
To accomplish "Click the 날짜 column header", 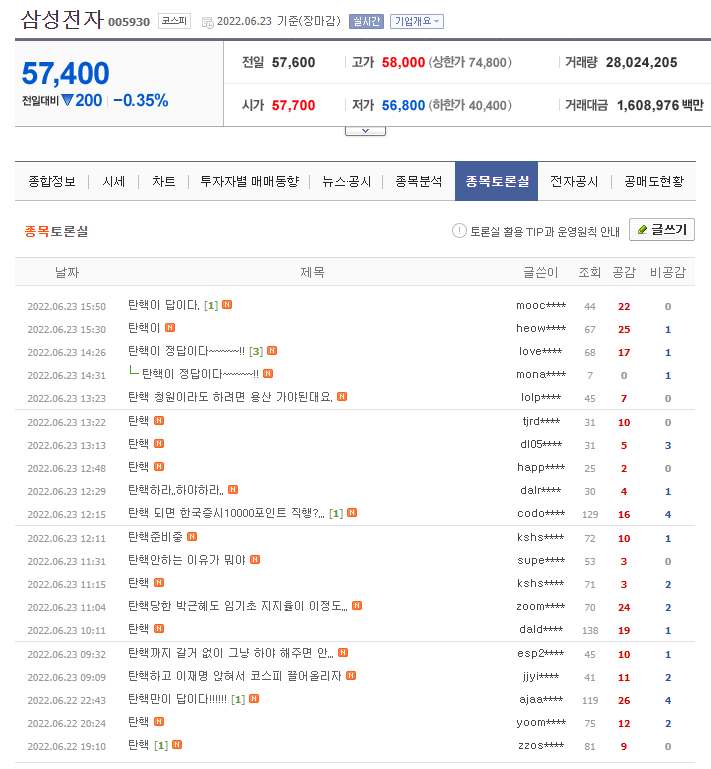I will pyautogui.click(x=67, y=272).
